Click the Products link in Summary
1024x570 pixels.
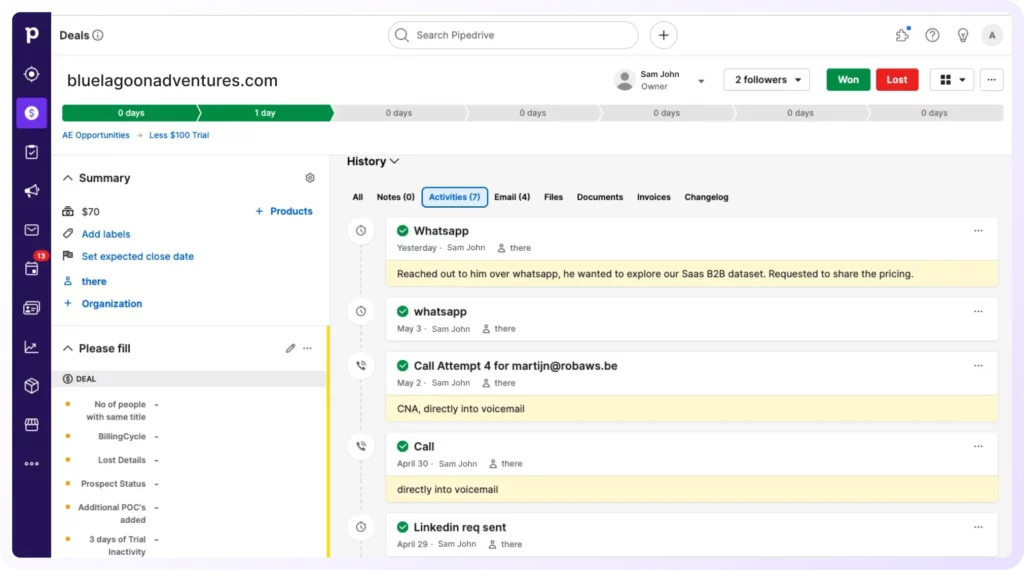284,211
